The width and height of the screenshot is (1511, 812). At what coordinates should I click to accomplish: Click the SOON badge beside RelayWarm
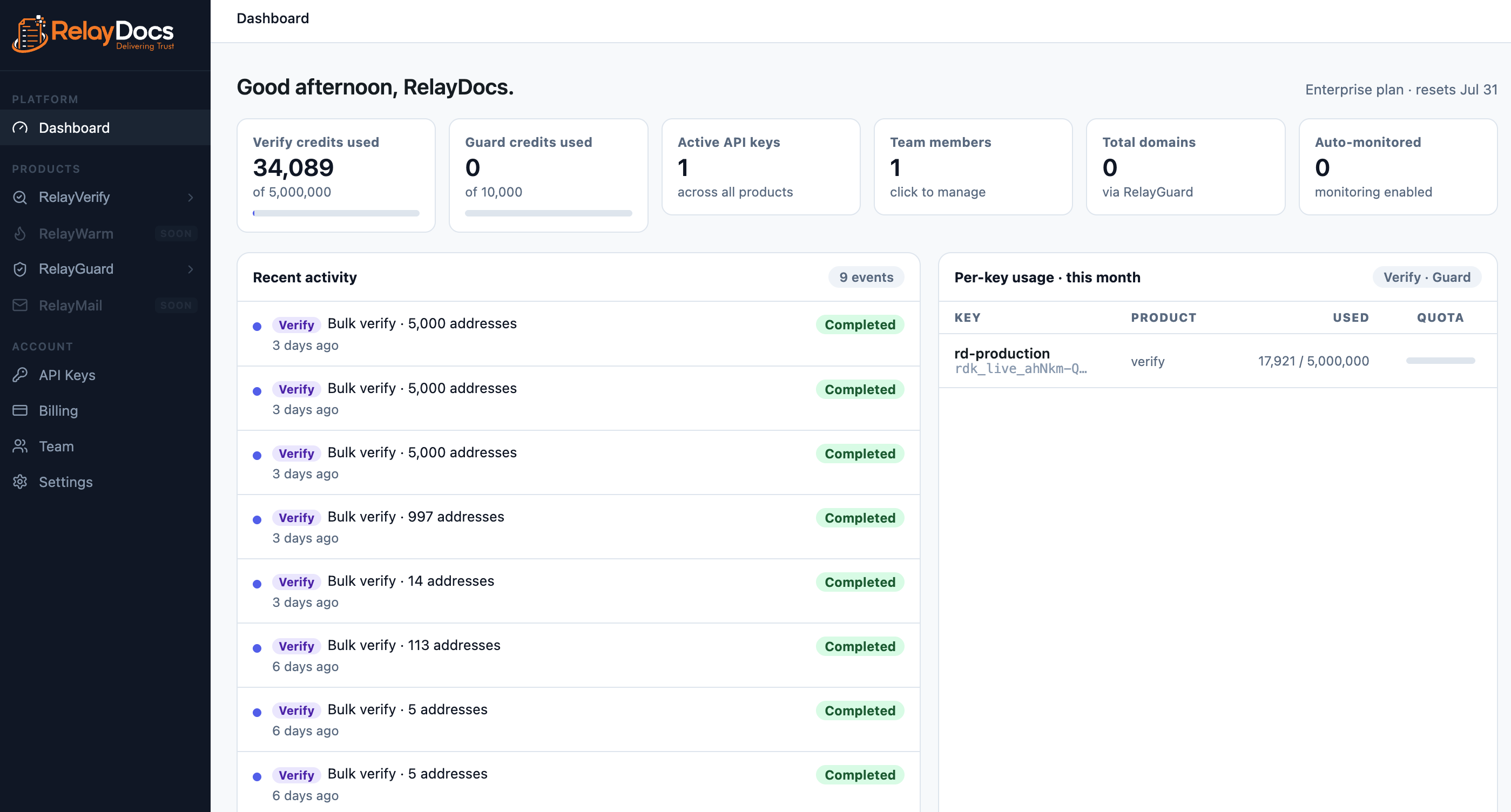coord(176,233)
